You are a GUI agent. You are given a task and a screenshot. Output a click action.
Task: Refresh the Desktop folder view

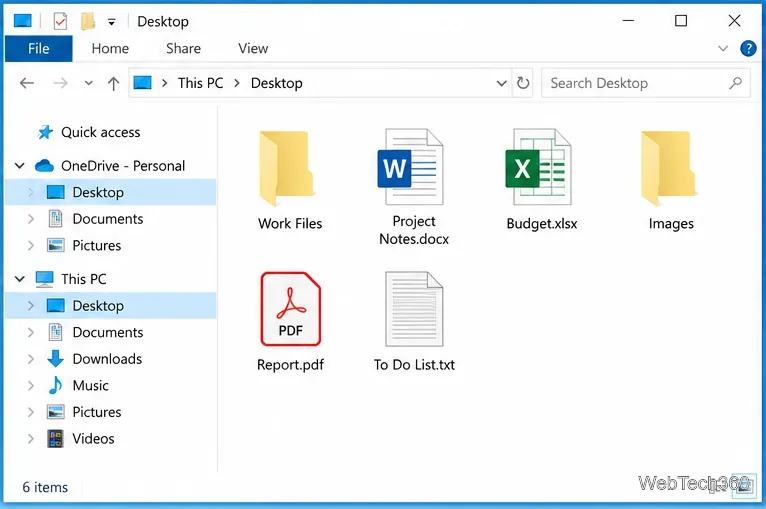523,83
